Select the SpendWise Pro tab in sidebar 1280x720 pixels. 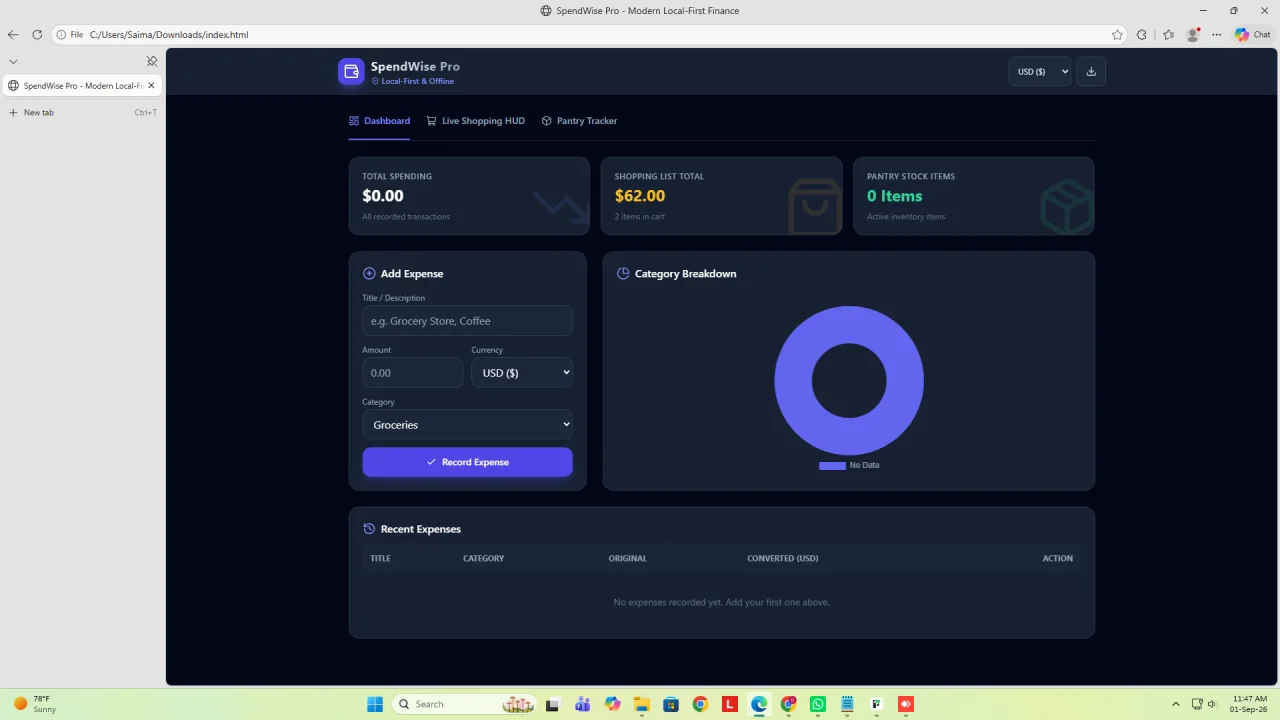[81, 86]
